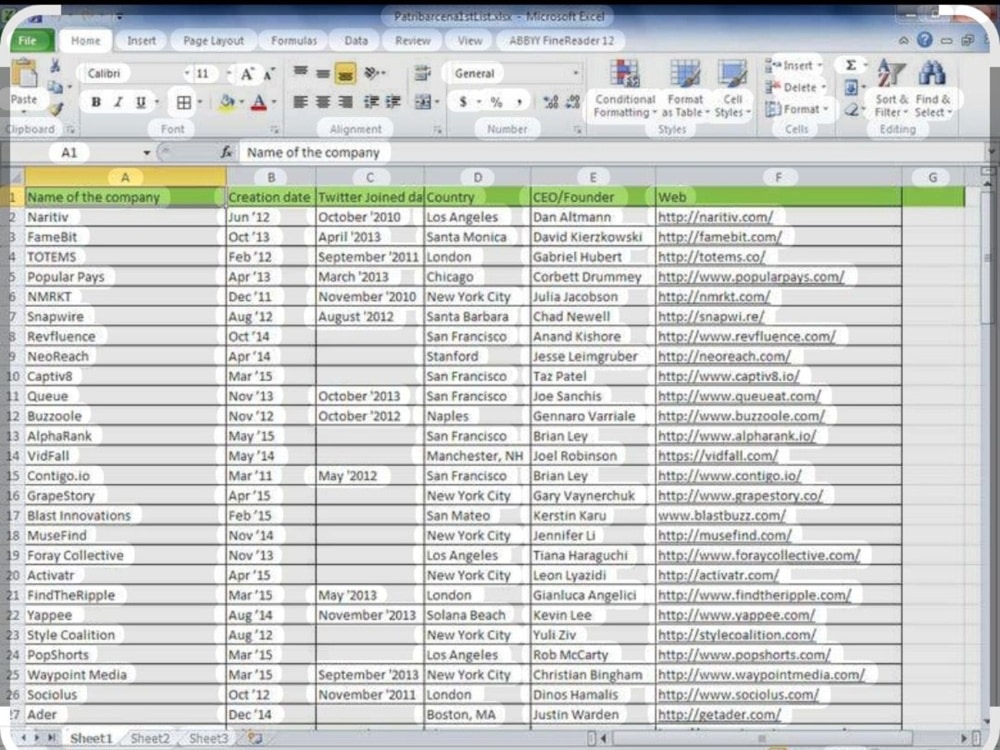Toggle Bold formatting
The height and width of the screenshot is (750, 1000).
96,101
